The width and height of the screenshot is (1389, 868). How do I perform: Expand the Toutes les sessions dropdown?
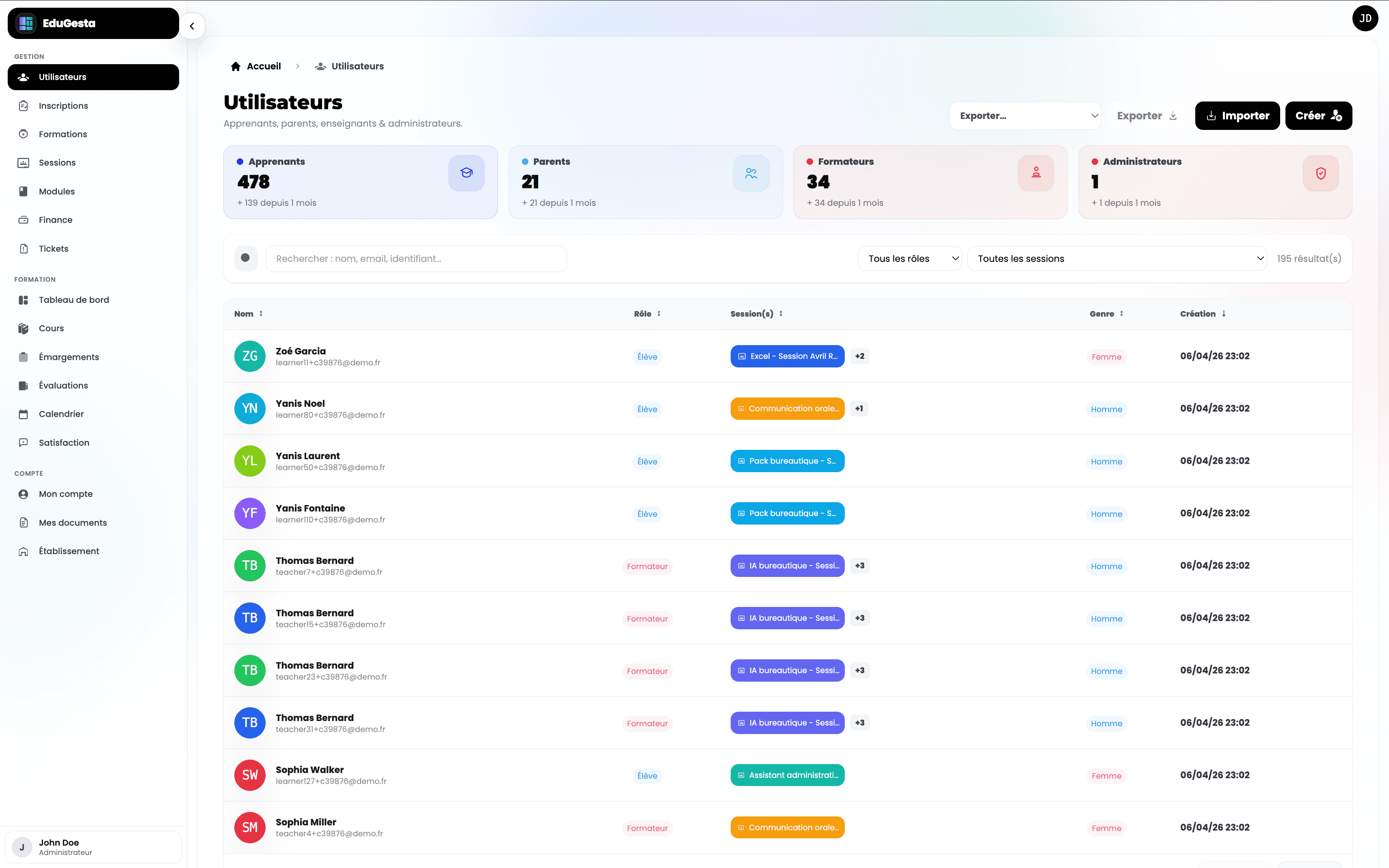(1117, 258)
